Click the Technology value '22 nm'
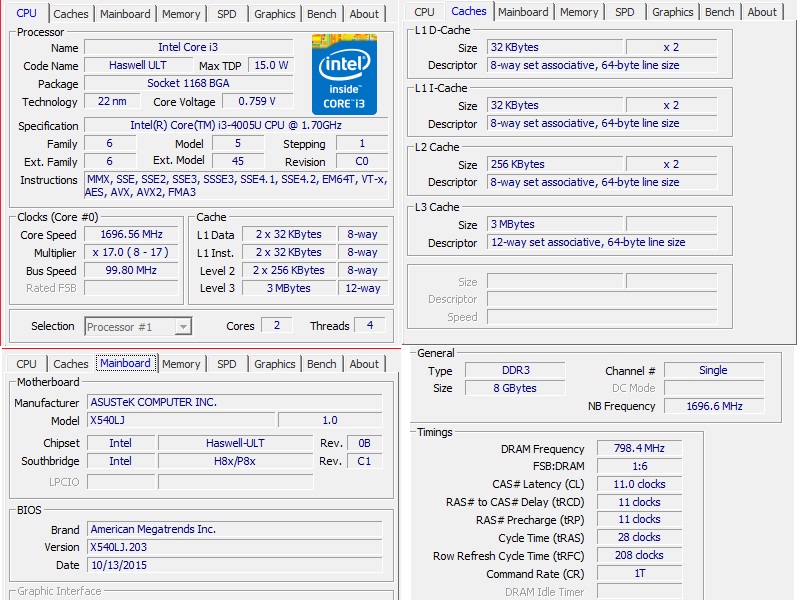Screen dimensions: 800x600 [112, 102]
